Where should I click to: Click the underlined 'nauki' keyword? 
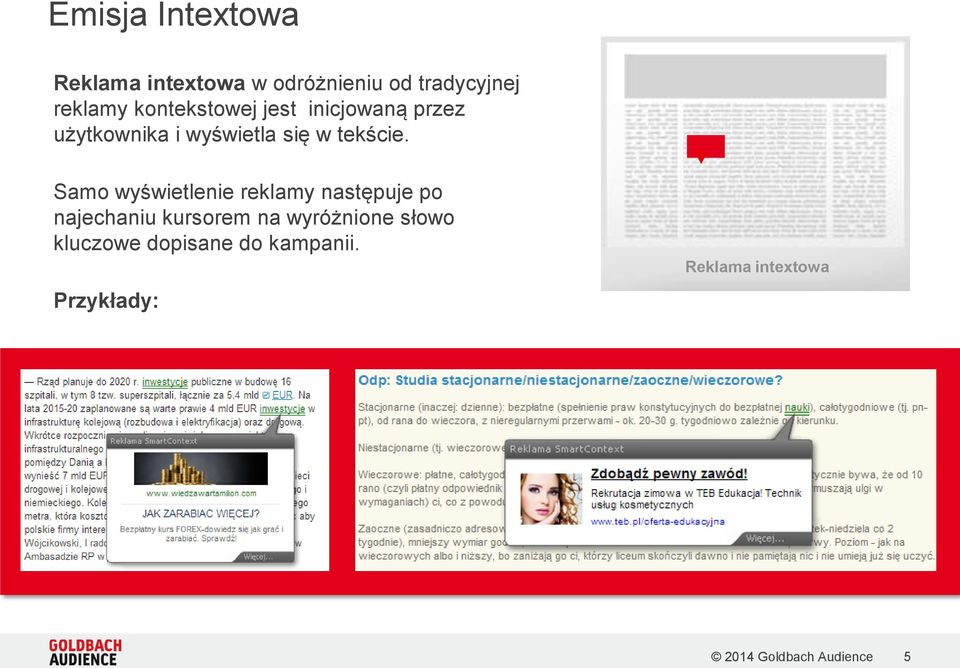pos(797,408)
